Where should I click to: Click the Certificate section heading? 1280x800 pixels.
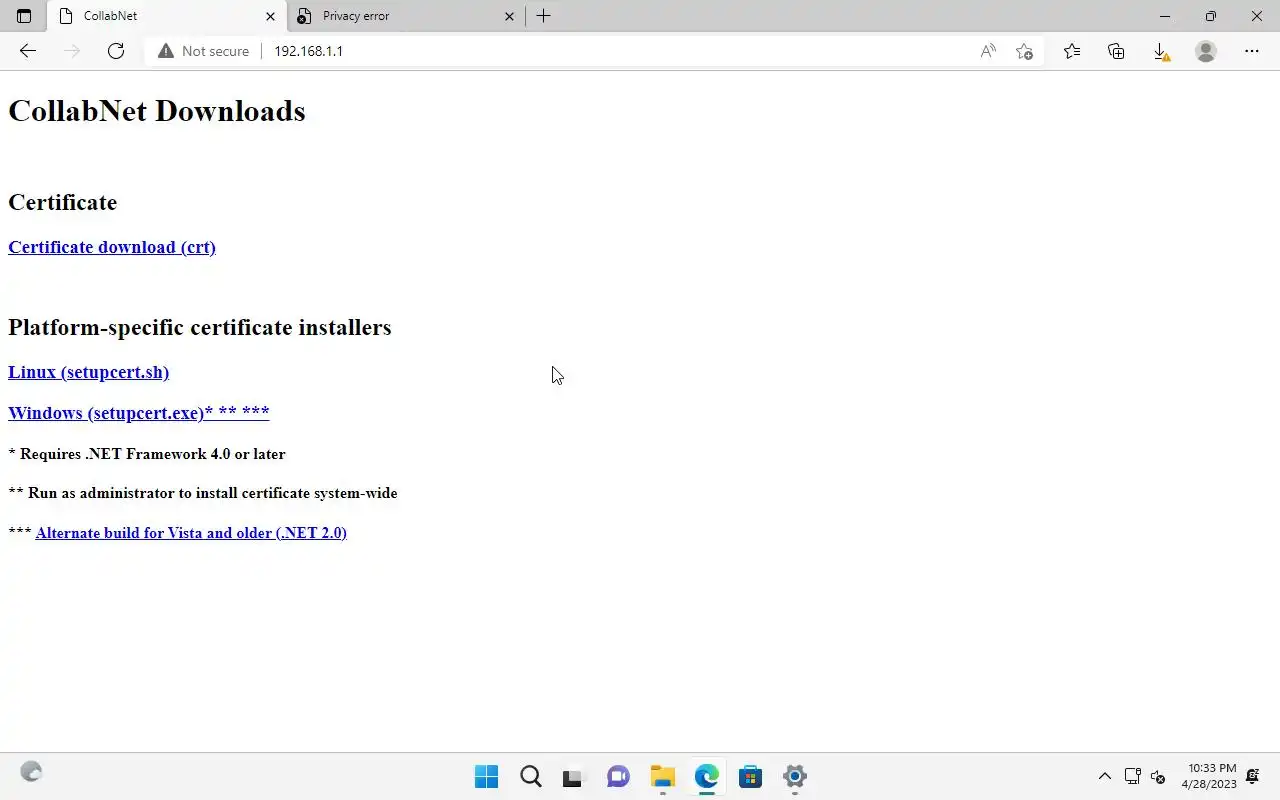tap(62, 202)
